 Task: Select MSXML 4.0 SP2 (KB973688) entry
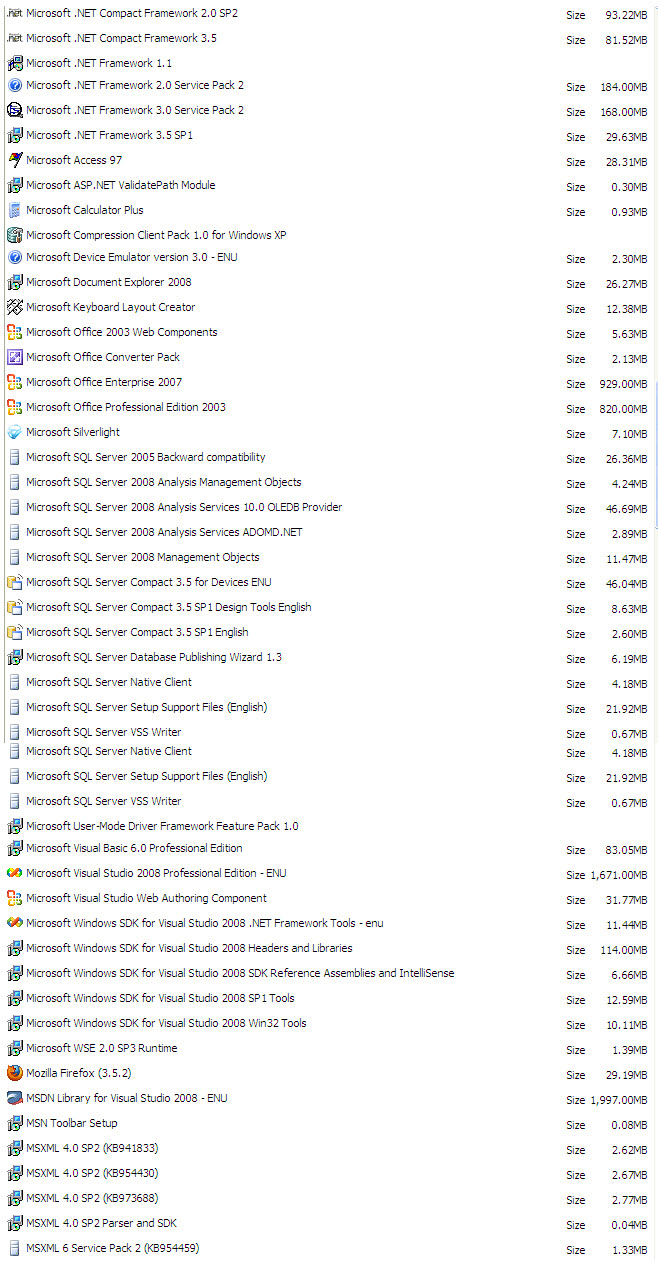[92, 1198]
